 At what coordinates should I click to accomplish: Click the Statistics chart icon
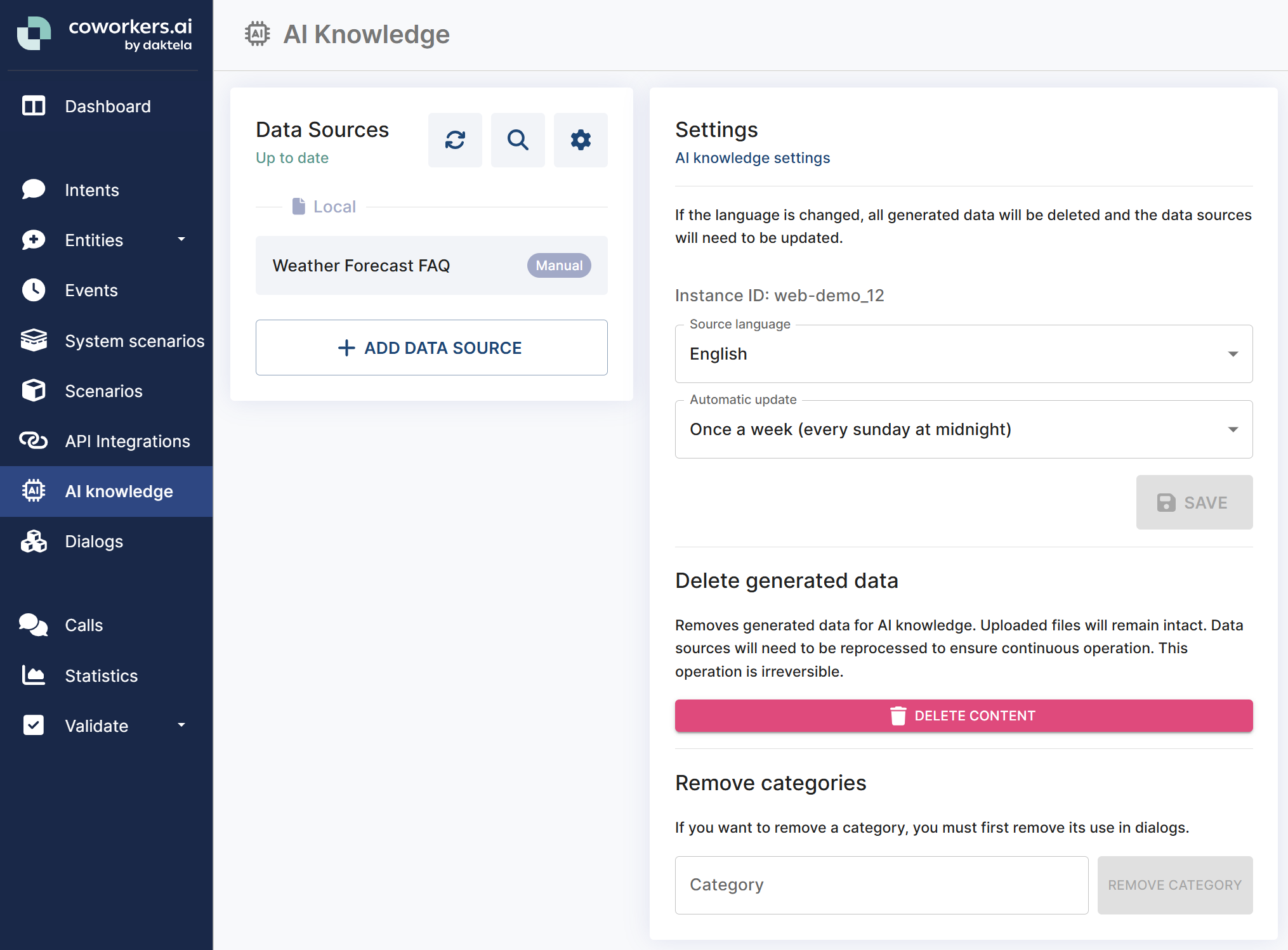(x=34, y=675)
